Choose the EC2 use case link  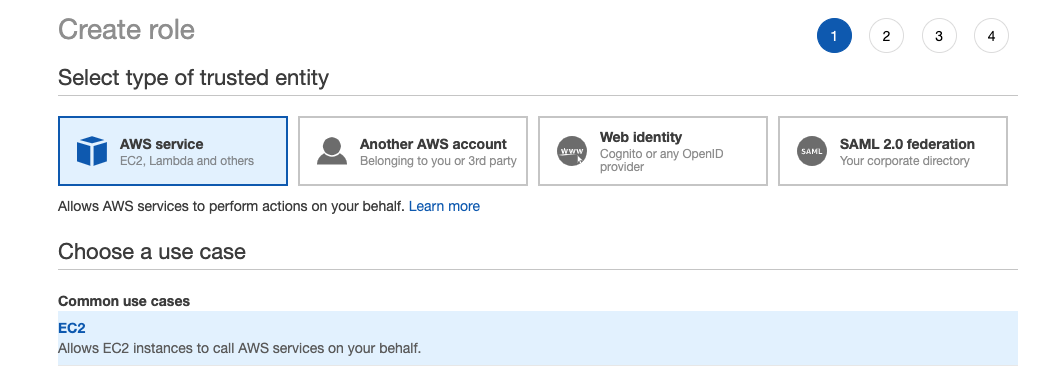point(72,328)
